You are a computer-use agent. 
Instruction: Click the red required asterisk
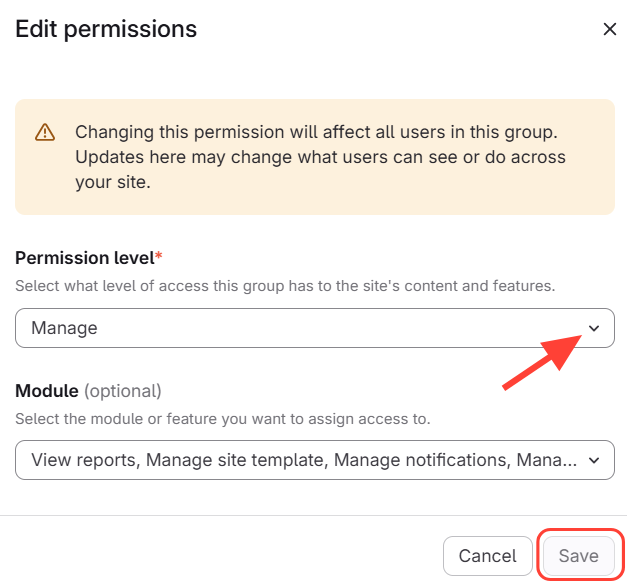coord(158,257)
